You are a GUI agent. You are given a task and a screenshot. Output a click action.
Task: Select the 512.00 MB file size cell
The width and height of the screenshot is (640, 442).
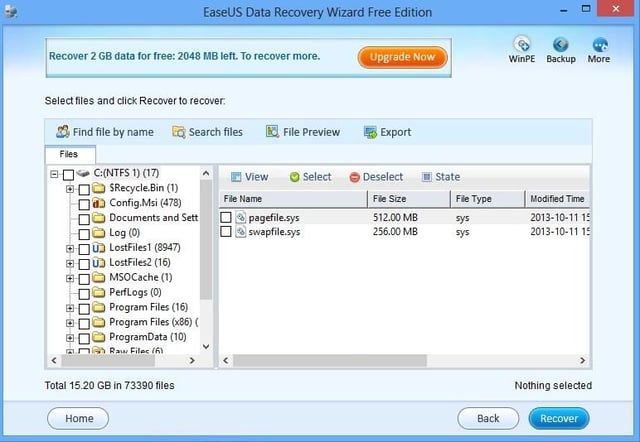point(395,218)
